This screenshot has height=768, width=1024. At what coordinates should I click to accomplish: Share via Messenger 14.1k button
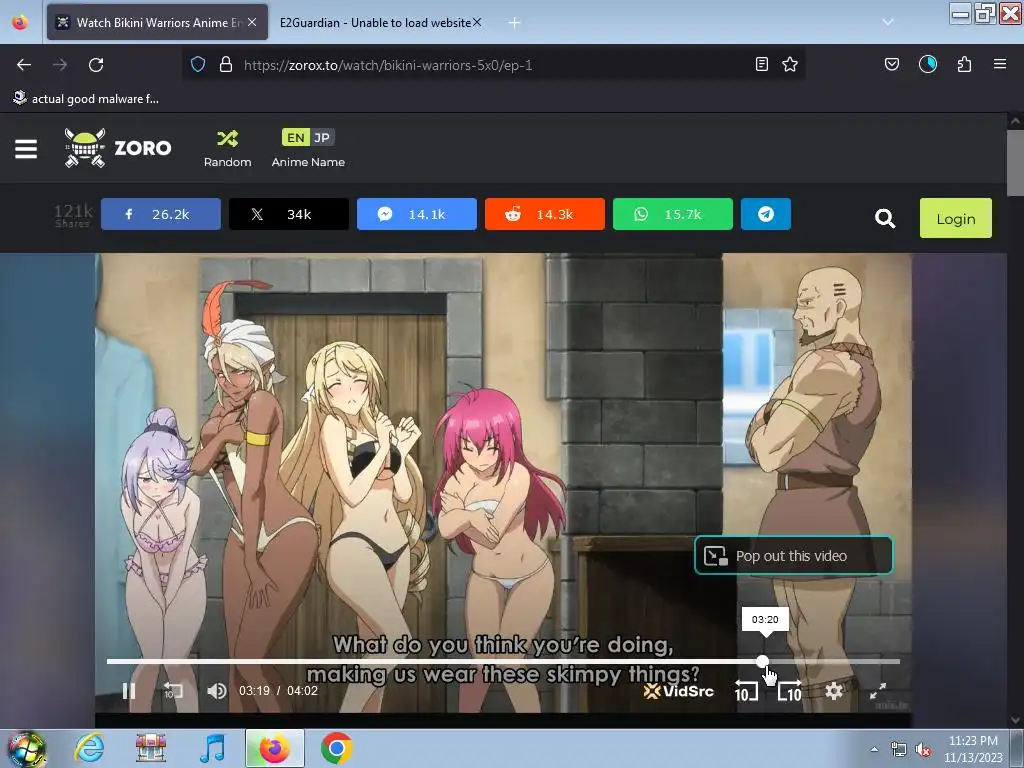417,214
